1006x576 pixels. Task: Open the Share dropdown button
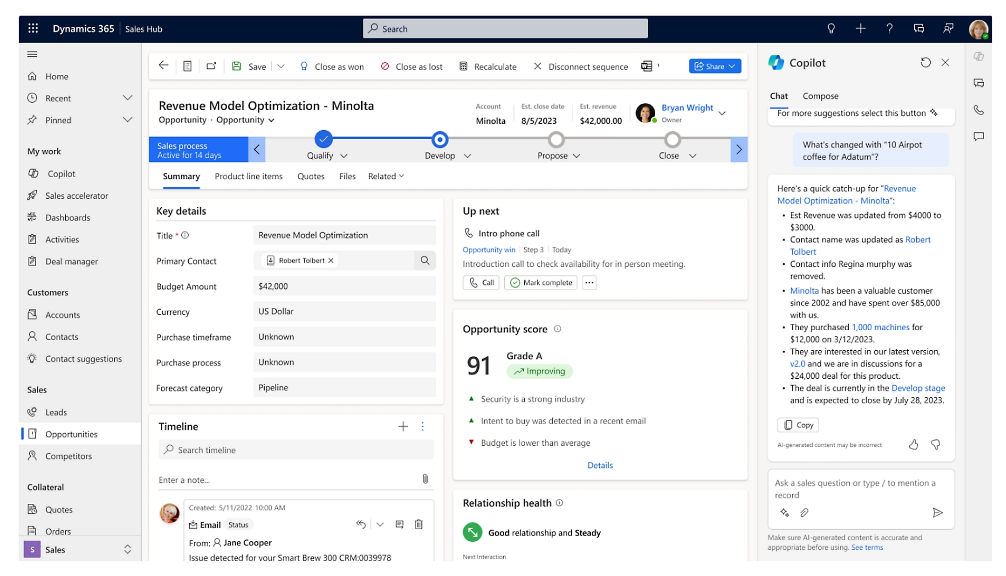(x=715, y=66)
